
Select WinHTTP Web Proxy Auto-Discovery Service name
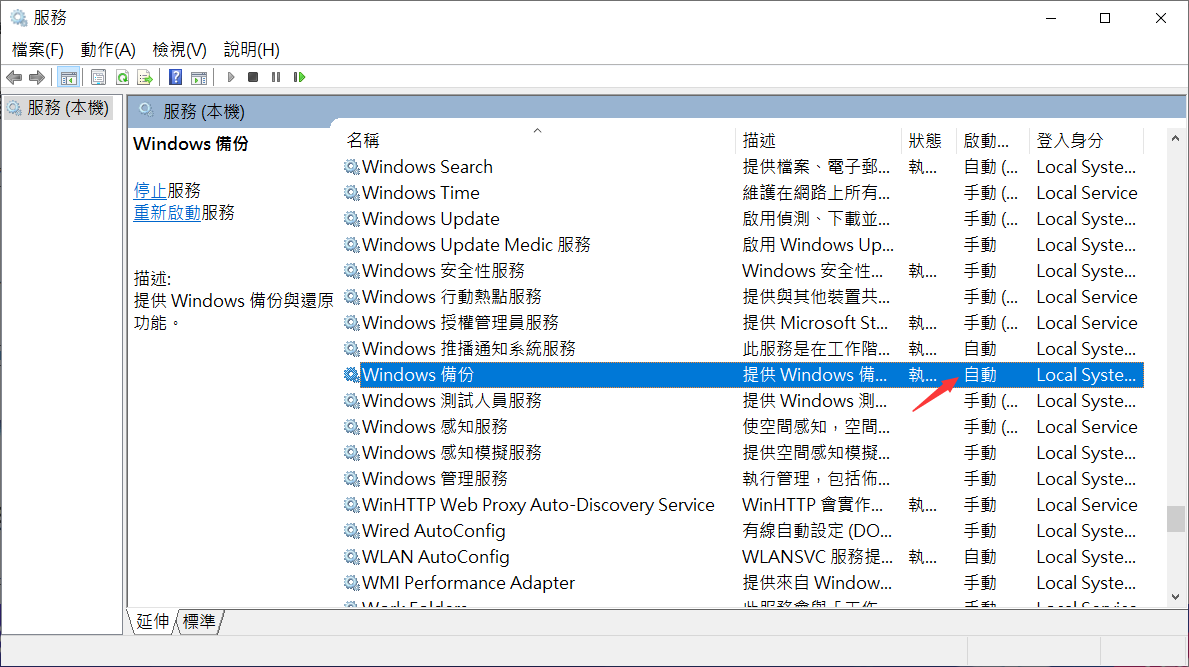click(538, 505)
